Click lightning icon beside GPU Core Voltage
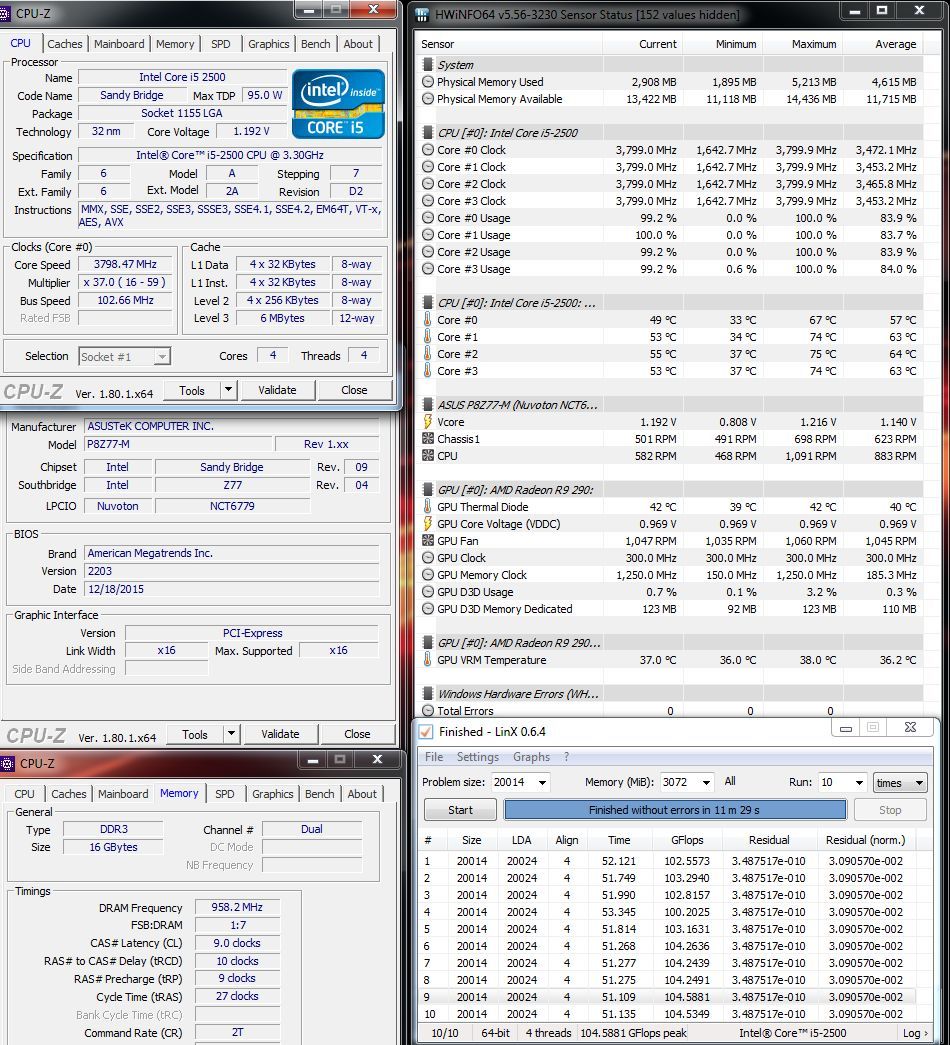 click(x=428, y=524)
